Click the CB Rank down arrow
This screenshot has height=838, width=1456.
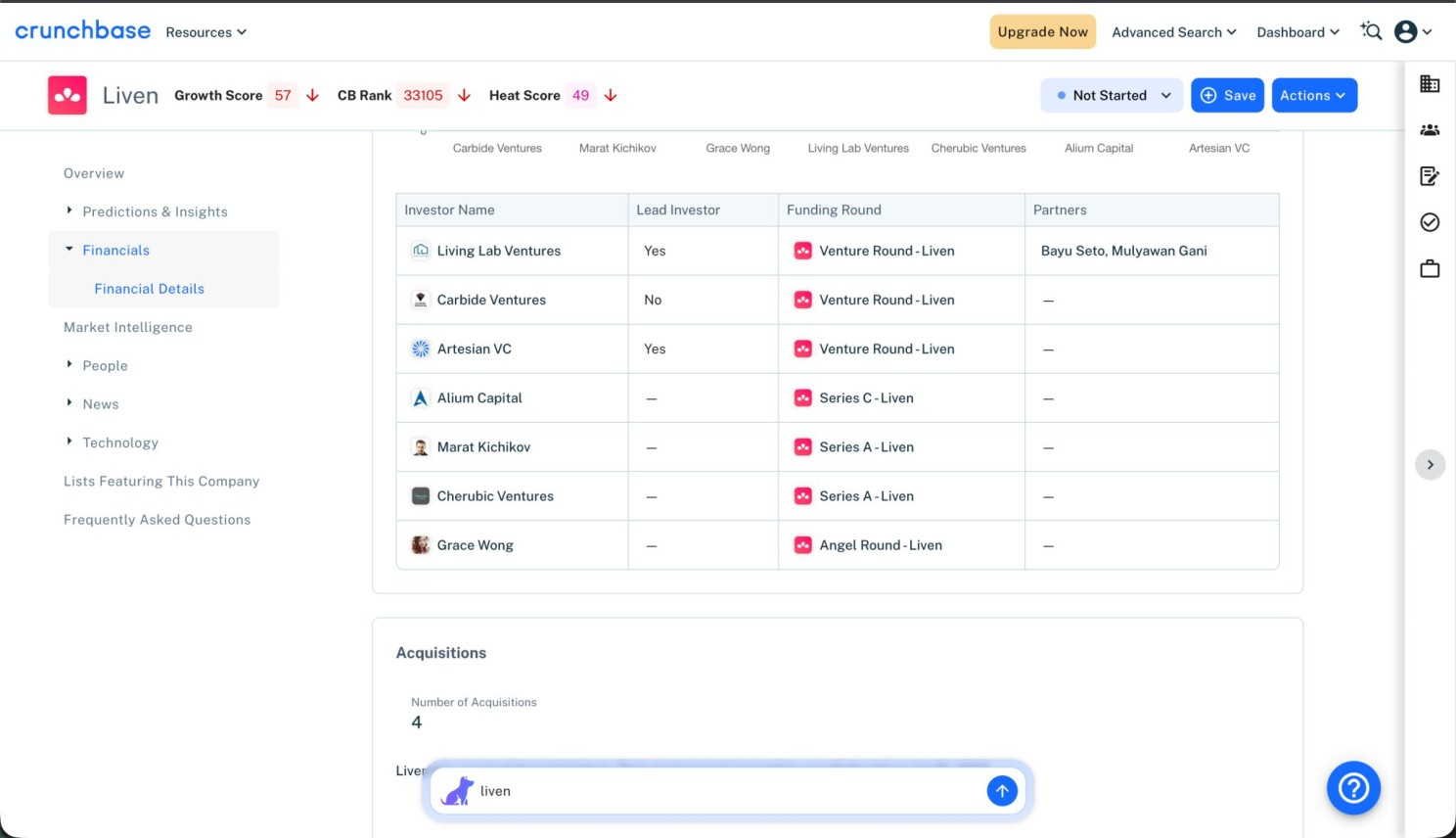tap(465, 95)
